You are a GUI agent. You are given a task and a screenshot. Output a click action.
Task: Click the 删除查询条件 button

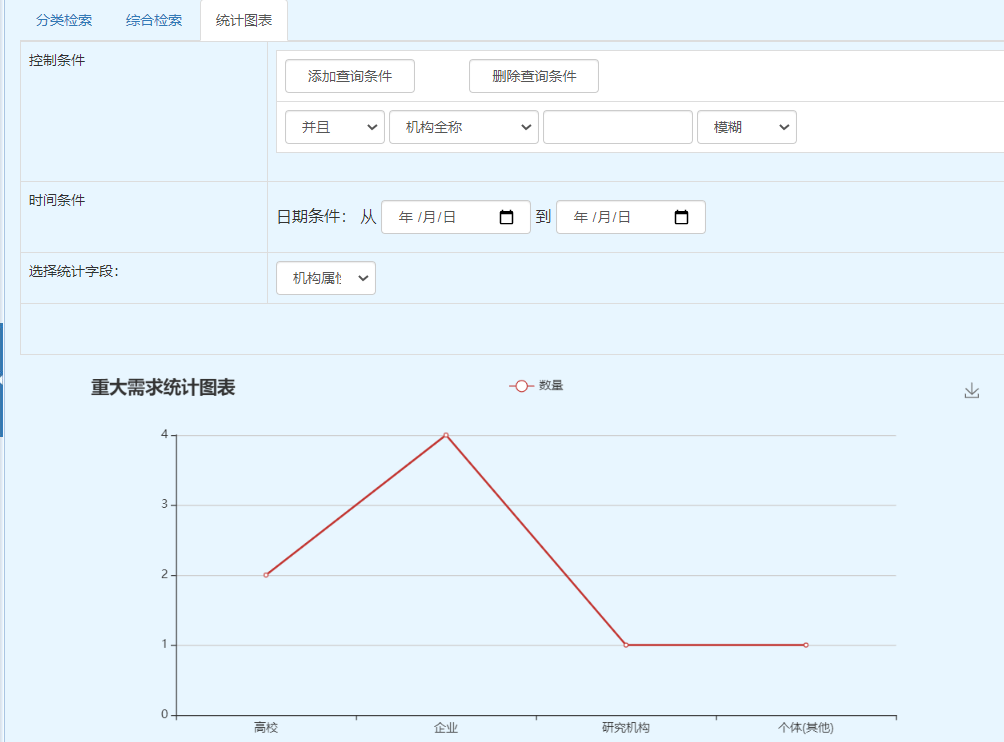[534, 76]
